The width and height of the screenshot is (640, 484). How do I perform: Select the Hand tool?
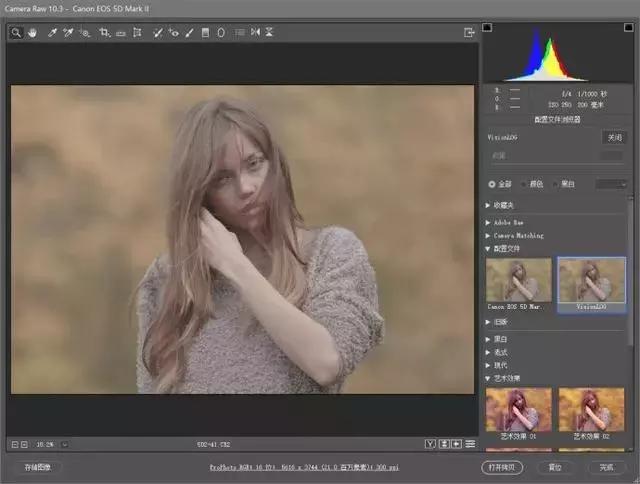click(x=31, y=33)
